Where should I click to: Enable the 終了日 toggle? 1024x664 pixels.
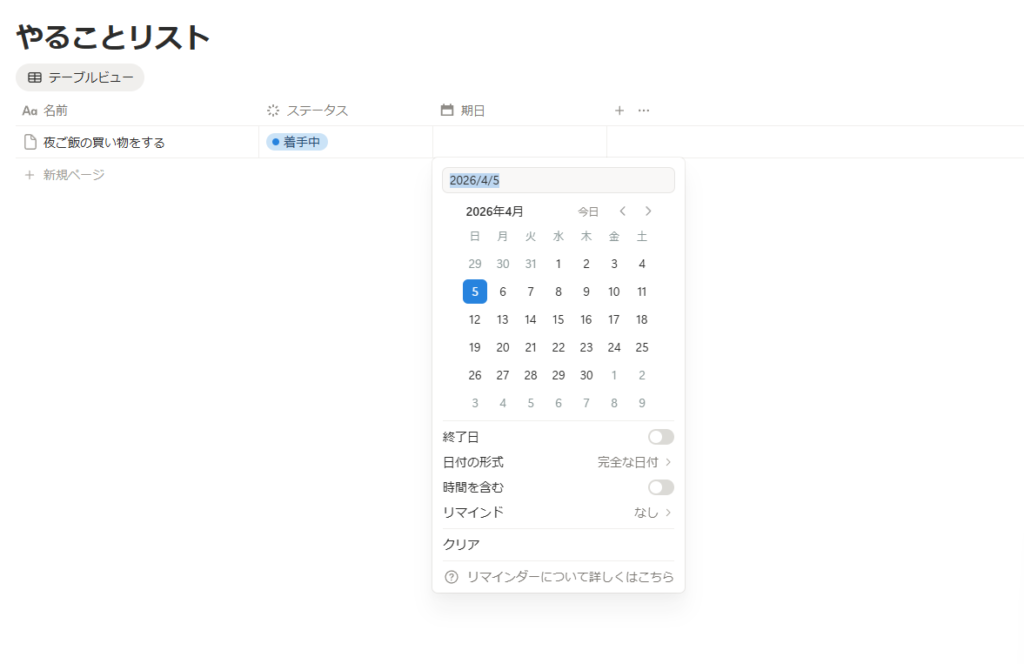pos(660,437)
